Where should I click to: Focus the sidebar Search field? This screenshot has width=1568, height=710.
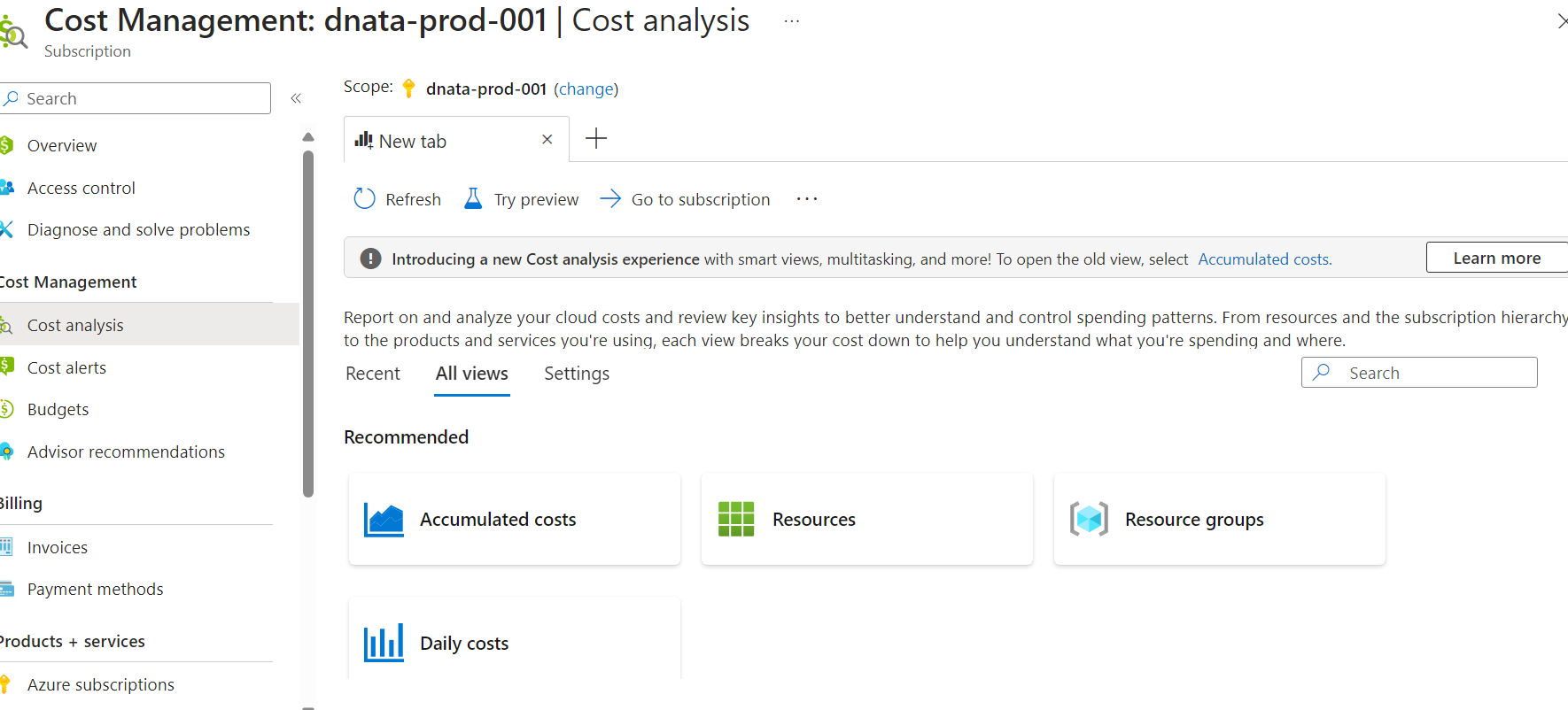[136, 98]
